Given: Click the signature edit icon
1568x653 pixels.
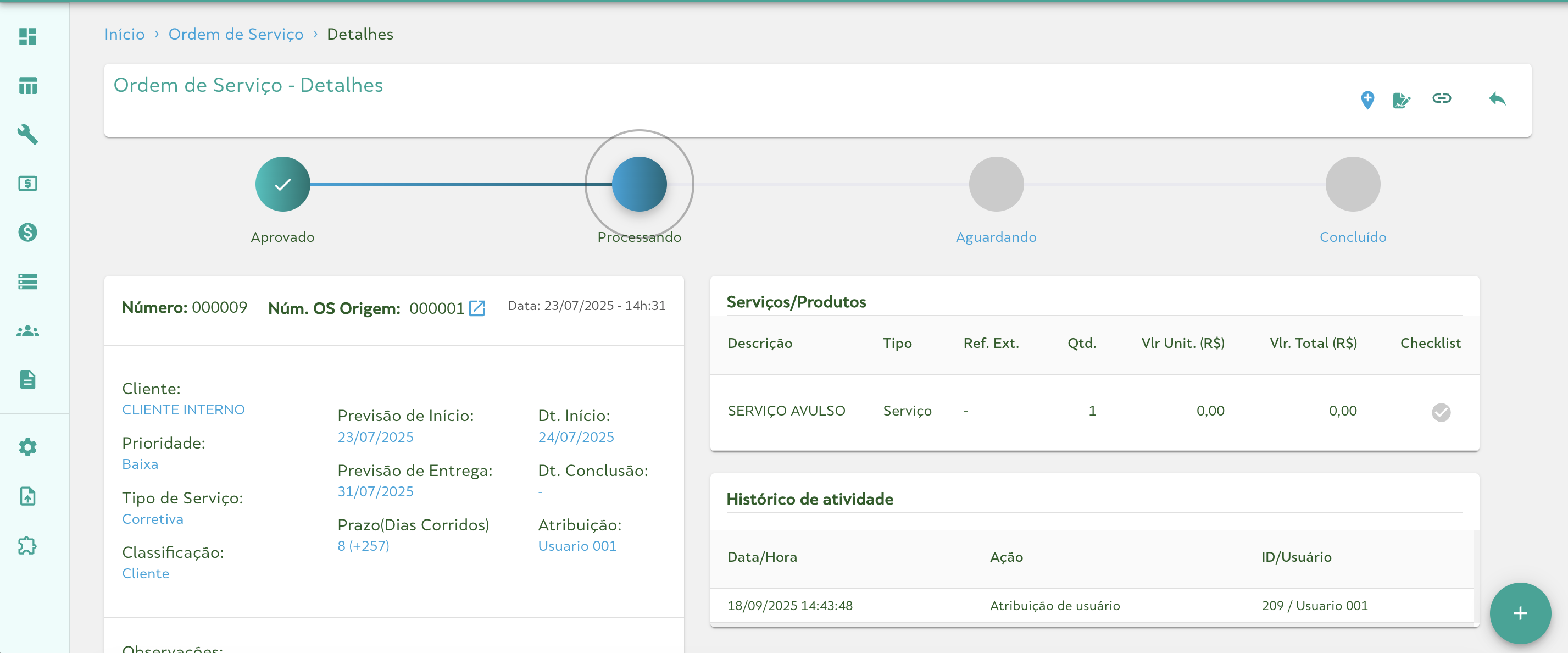Looking at the screenshot, I should (1401, 99).
